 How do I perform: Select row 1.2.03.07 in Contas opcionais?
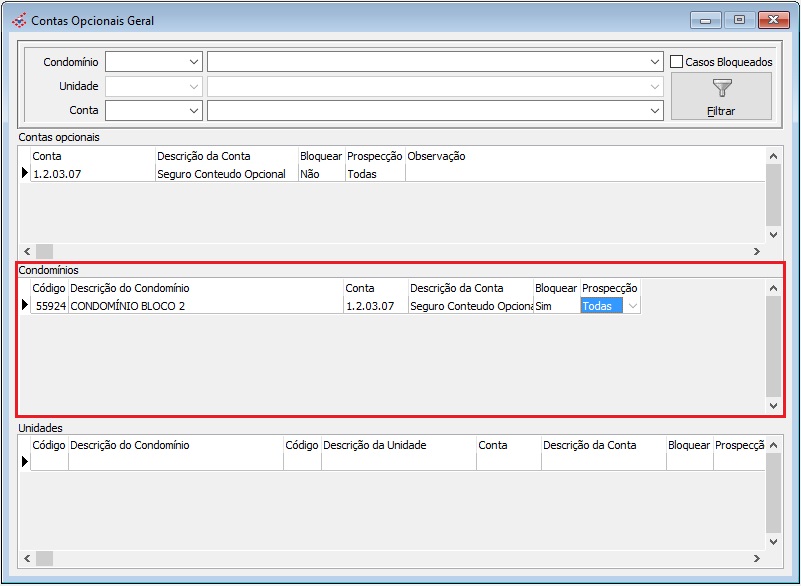coord(90,174)
